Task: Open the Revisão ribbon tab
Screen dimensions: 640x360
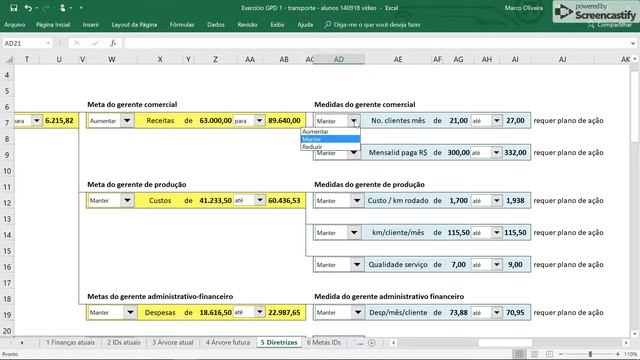Action: (x=247, y=24)
